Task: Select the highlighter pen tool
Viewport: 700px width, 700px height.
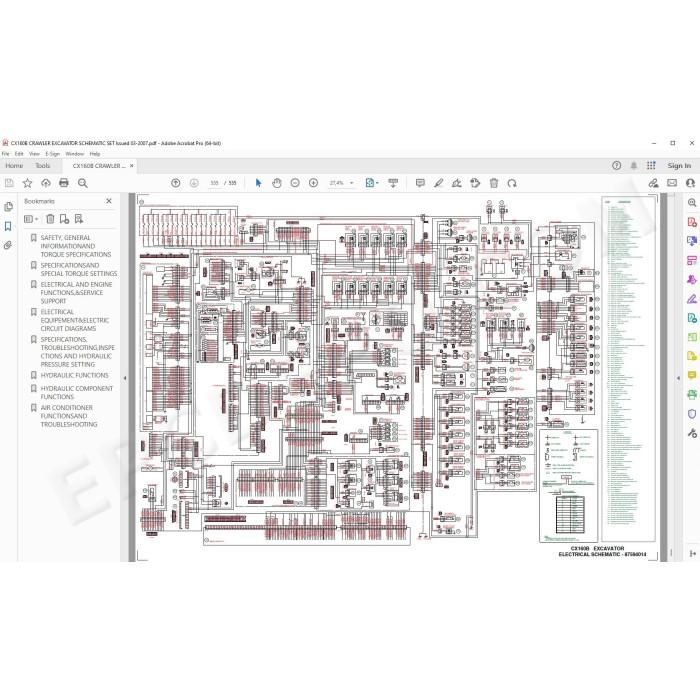Action: point(438,183)
